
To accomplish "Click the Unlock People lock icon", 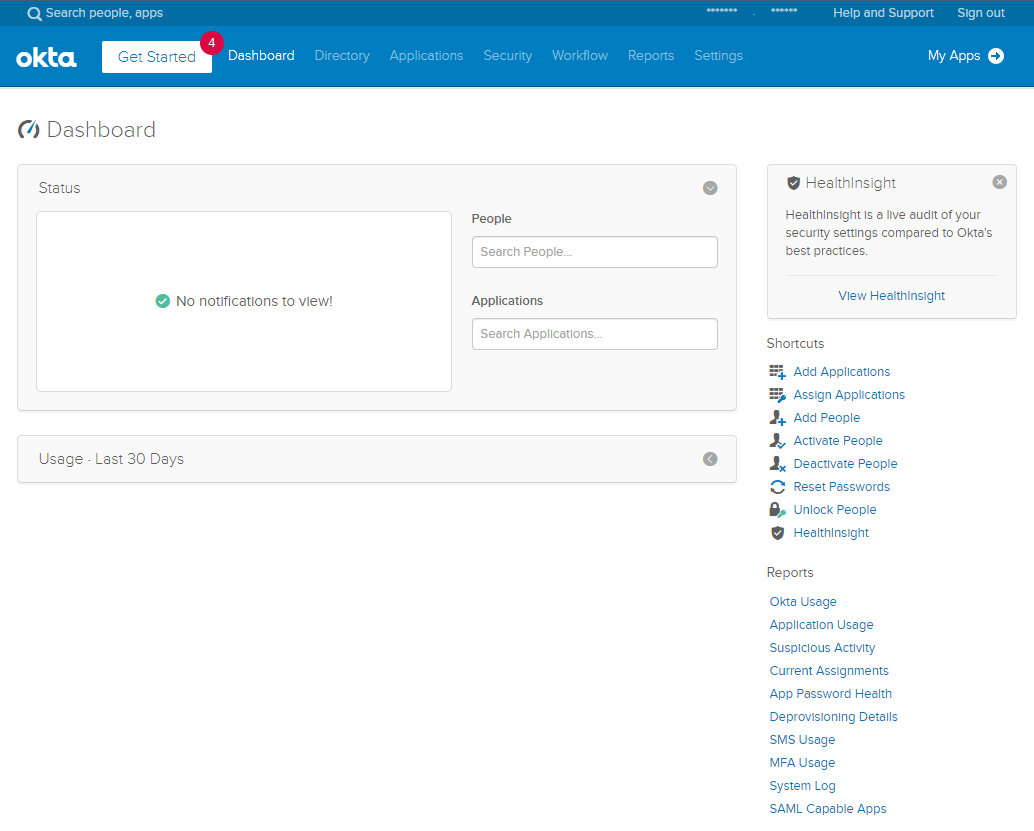I will click(x=777, y=510).
